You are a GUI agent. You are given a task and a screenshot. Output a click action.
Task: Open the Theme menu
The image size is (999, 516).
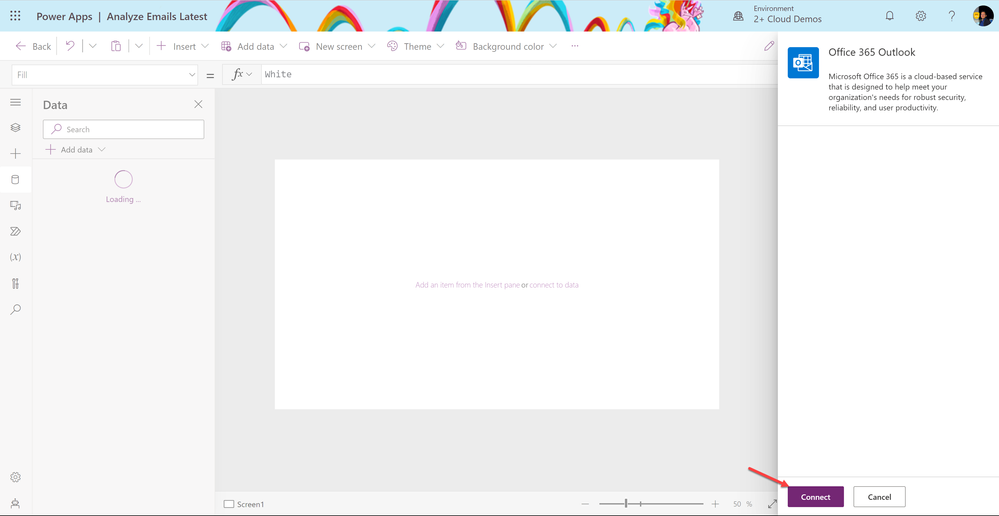(x=415, y=47)
